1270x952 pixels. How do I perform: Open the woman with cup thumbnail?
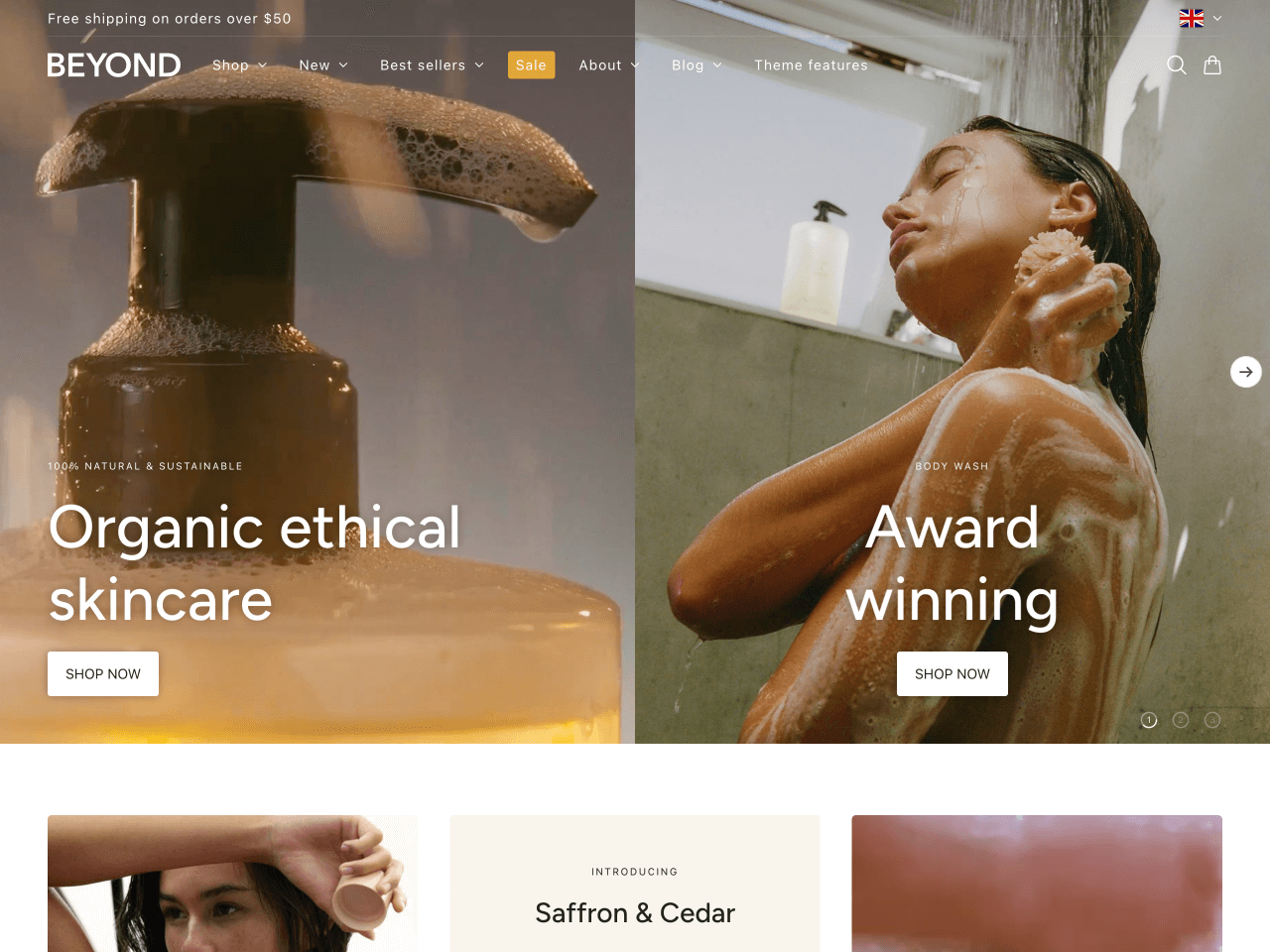pyautogui.click(x=233, y=884)
